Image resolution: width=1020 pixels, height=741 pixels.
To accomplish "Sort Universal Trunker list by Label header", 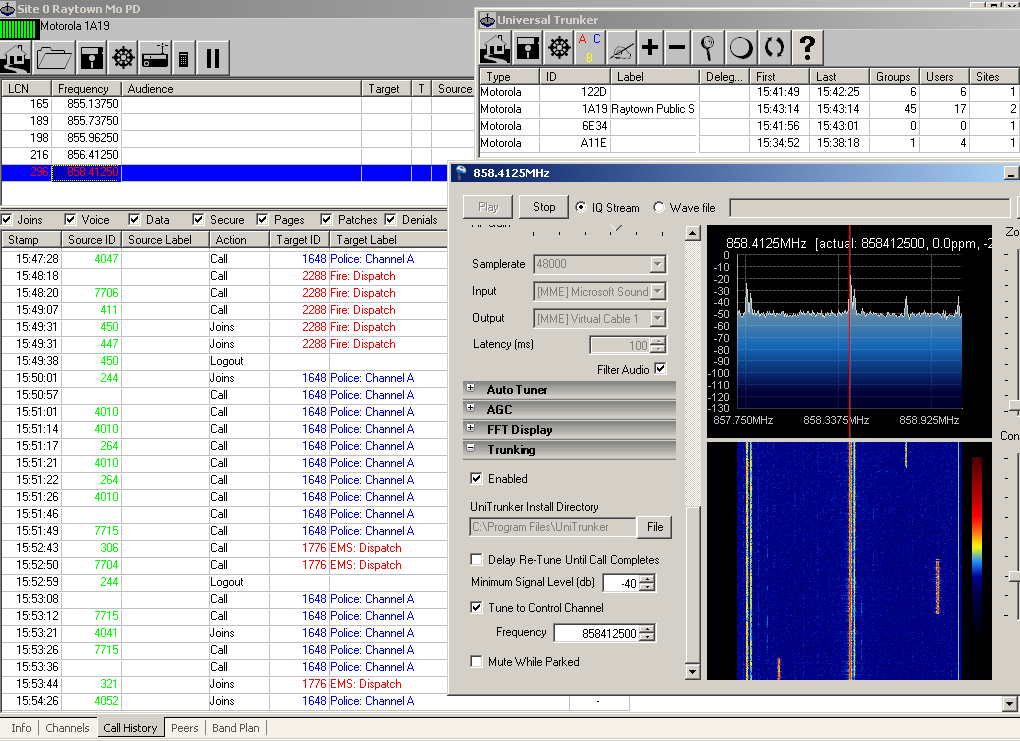I will pos(654,77).
